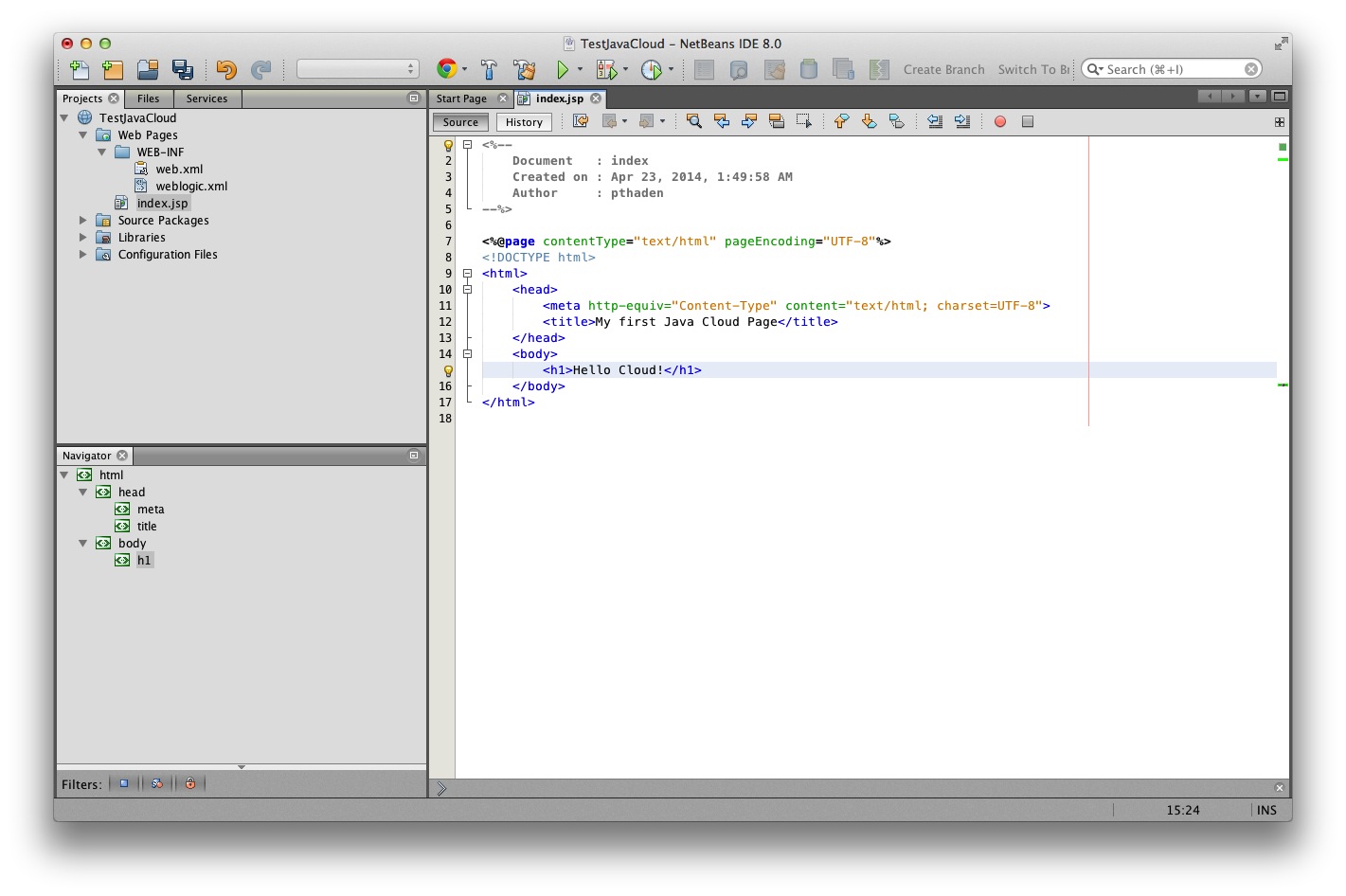
Task: Toggle Bookmark editor toolbar button
Action: coord(896,121)
